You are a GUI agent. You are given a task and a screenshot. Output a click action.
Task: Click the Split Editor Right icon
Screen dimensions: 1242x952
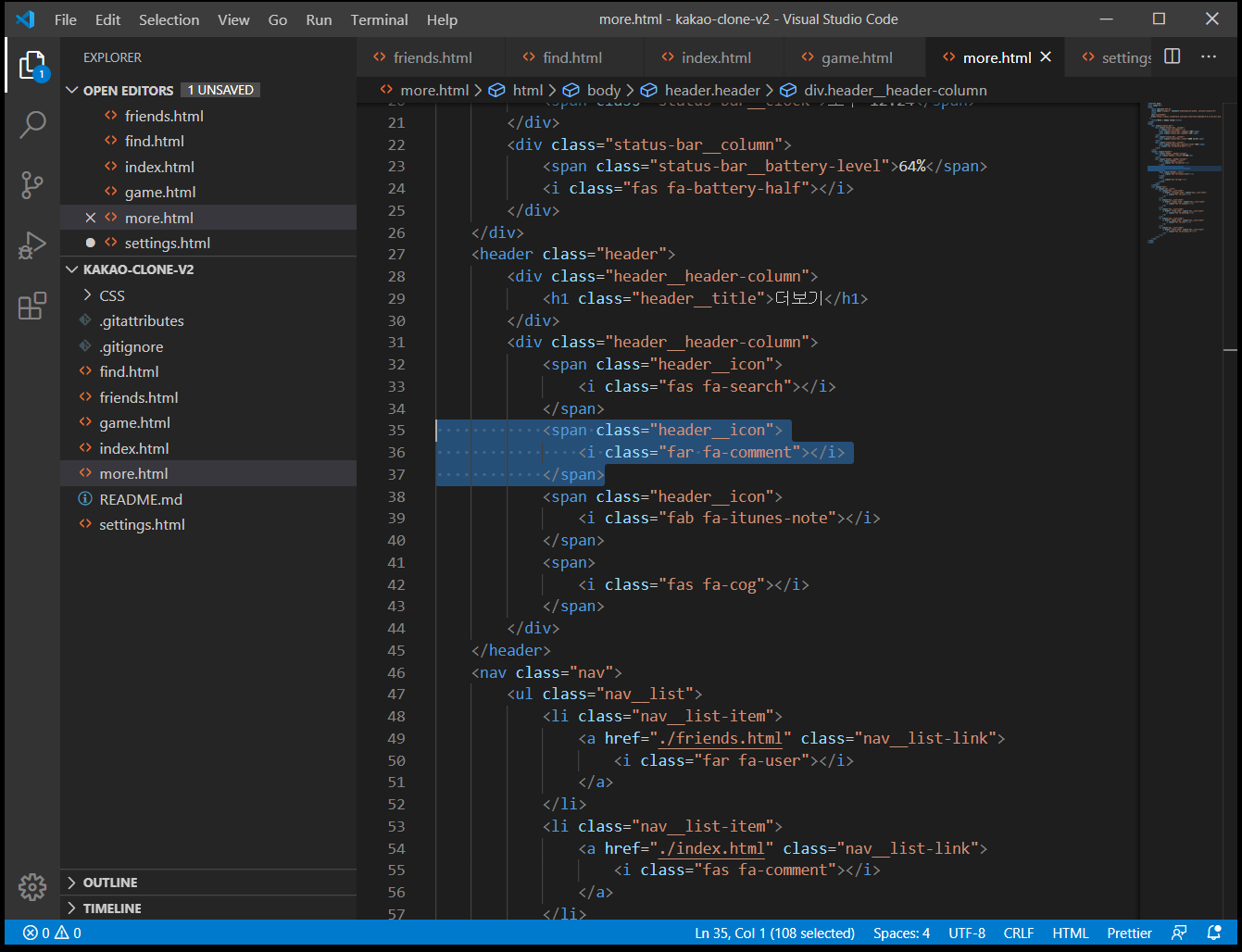point(1172,56)
